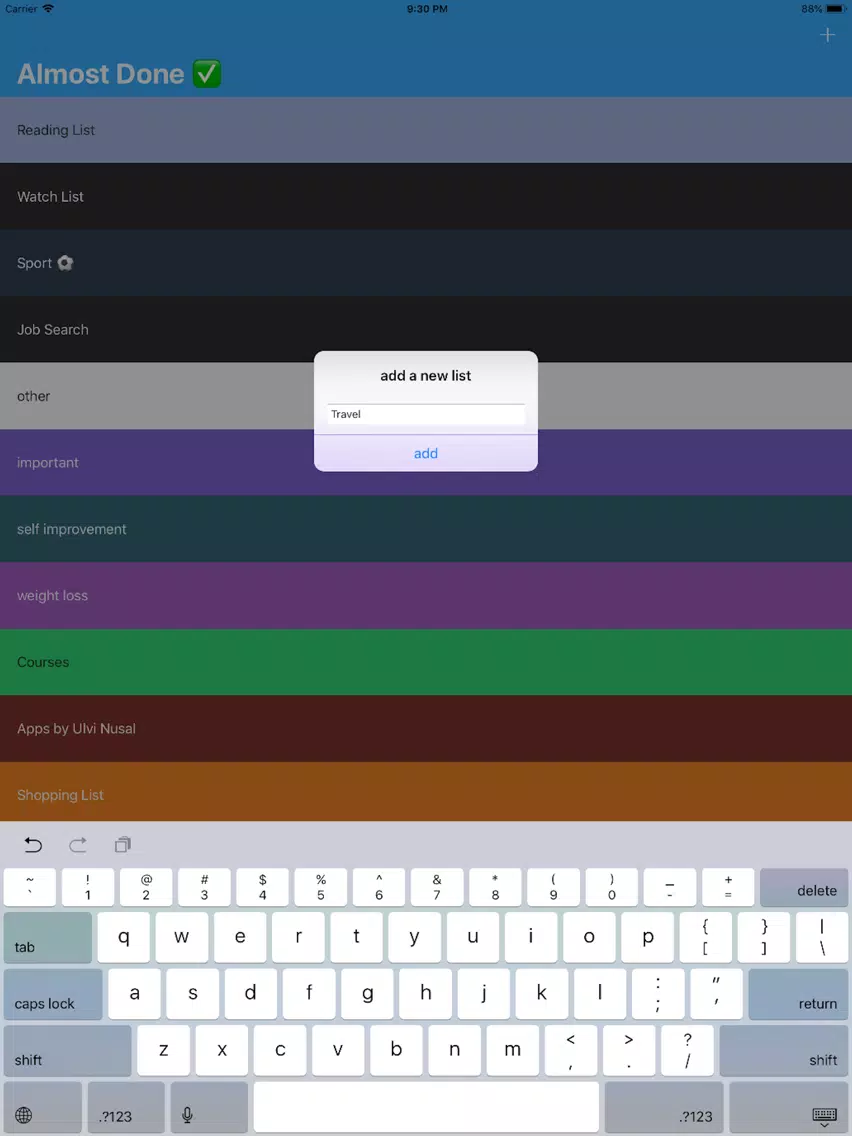Toggle the caps lock key
Image resolution: width=852 pixels, height=1136 pixels.
[x=53, y=994]
